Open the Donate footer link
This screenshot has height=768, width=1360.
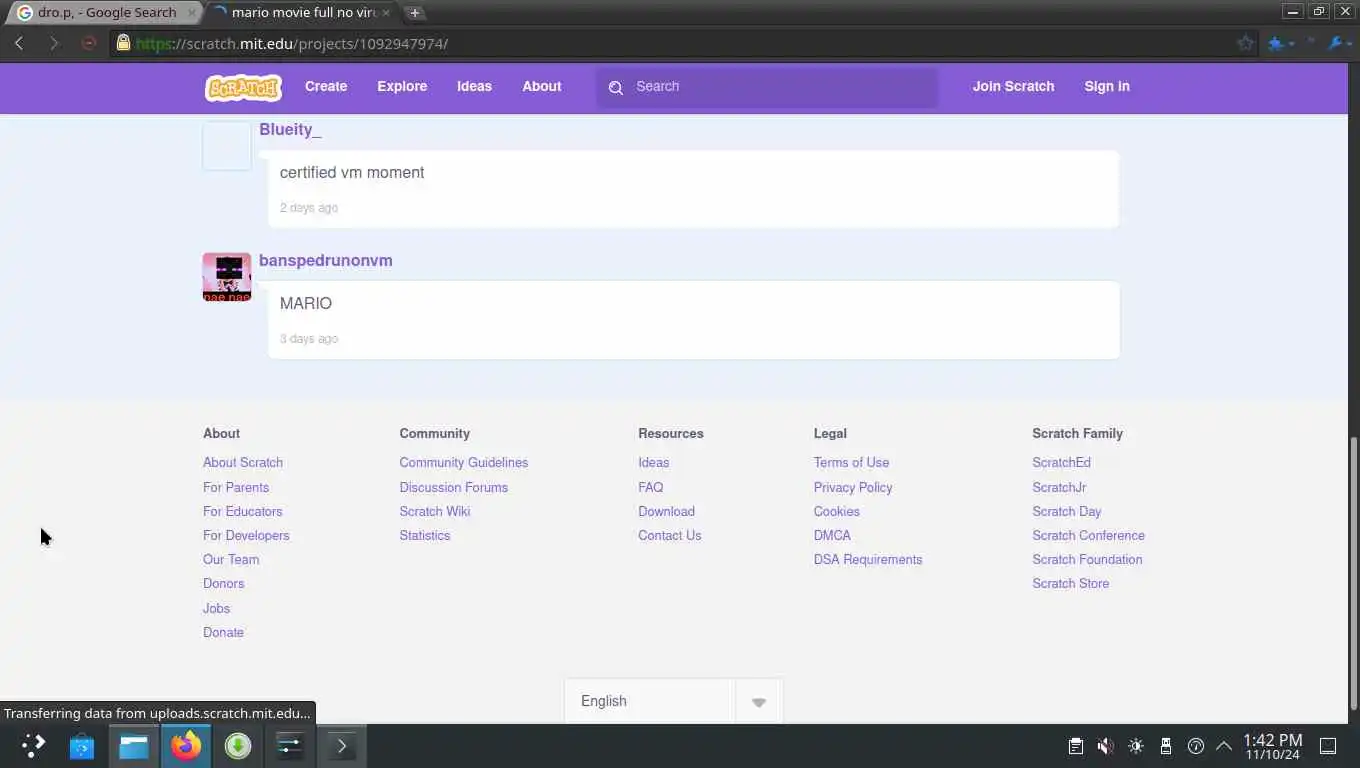223,632
